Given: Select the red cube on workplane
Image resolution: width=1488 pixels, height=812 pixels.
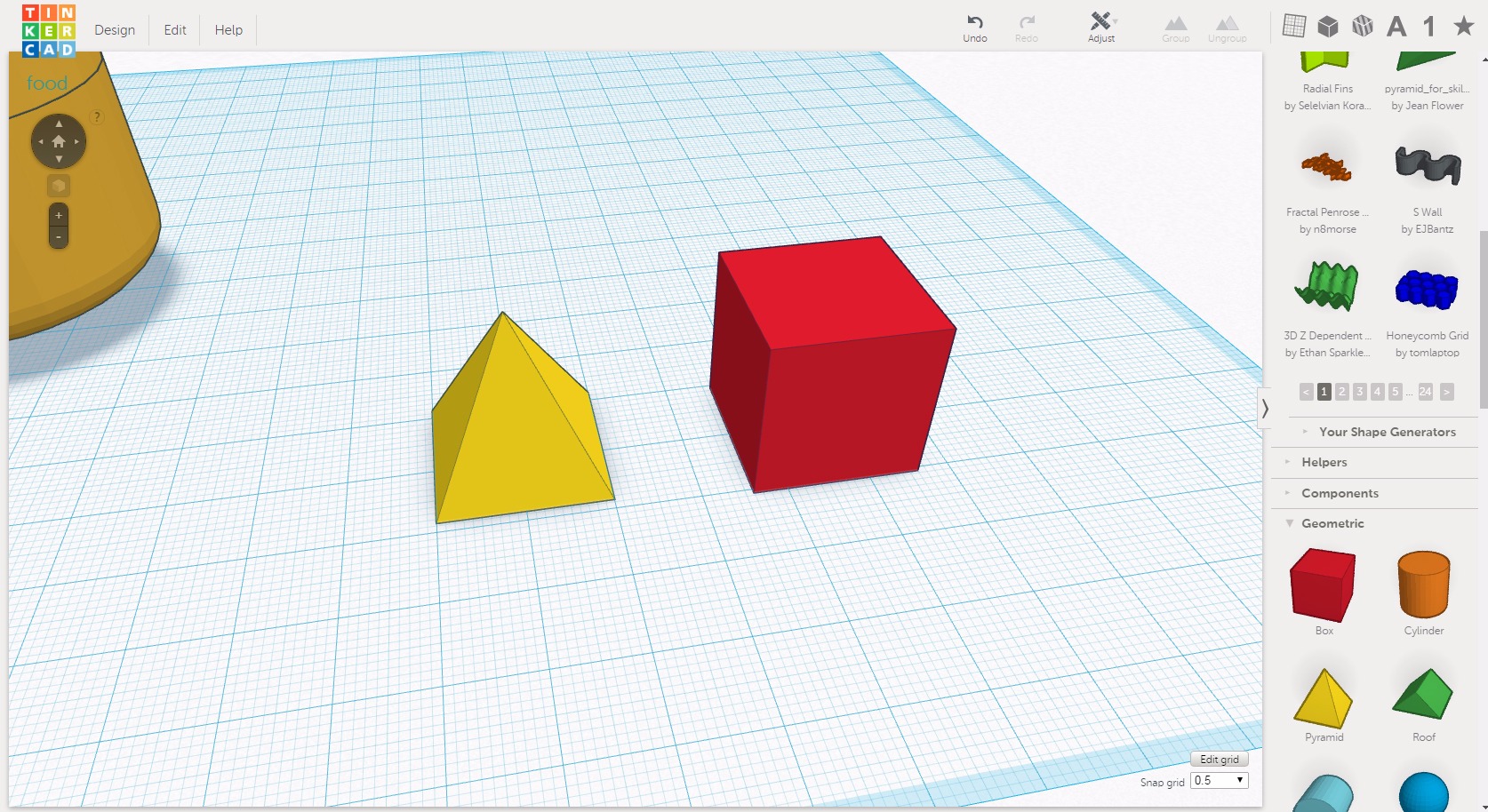Looking at the screenshot, I should pos(831,364).
